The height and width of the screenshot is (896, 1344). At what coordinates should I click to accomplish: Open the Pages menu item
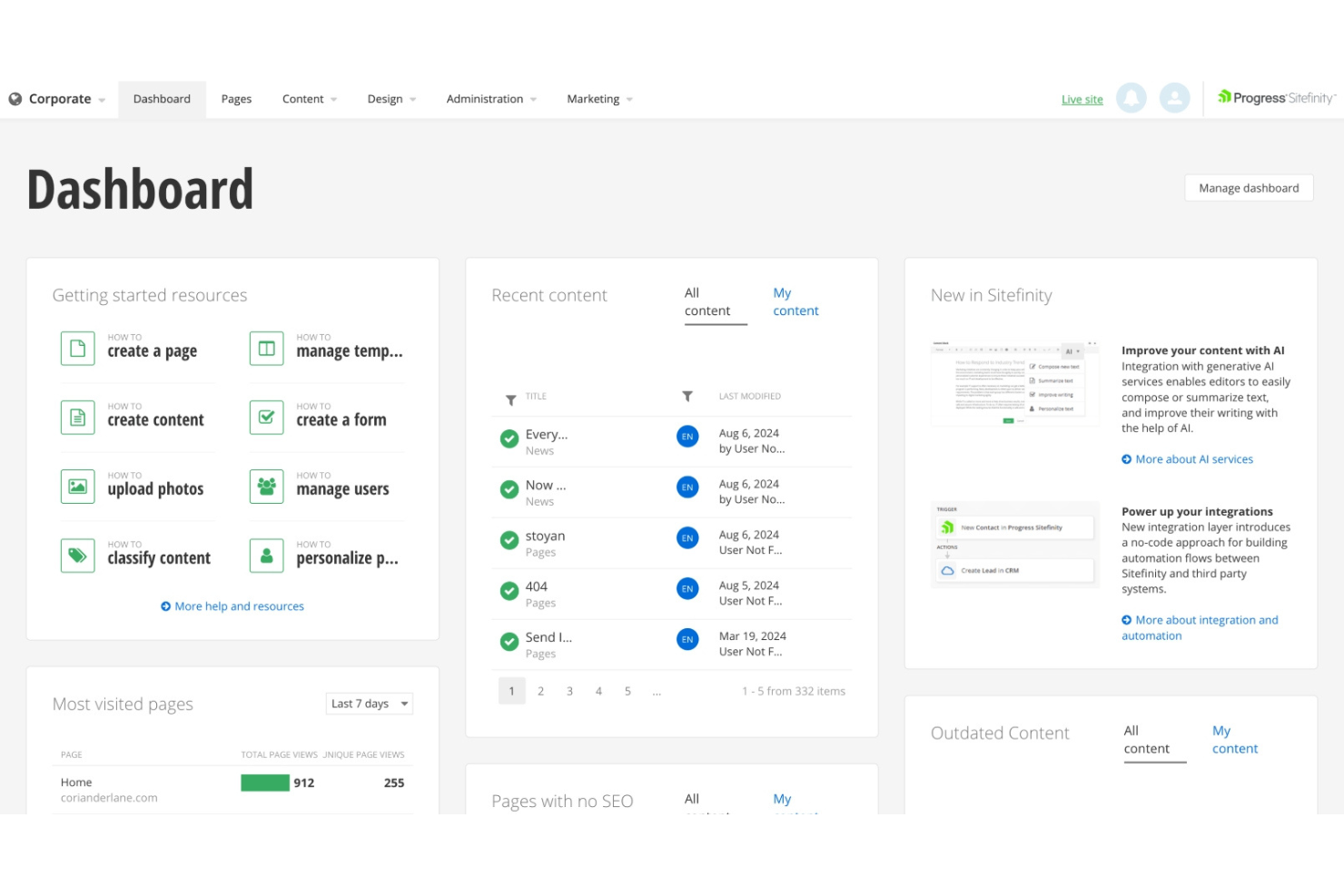click(x=236, y=99)
